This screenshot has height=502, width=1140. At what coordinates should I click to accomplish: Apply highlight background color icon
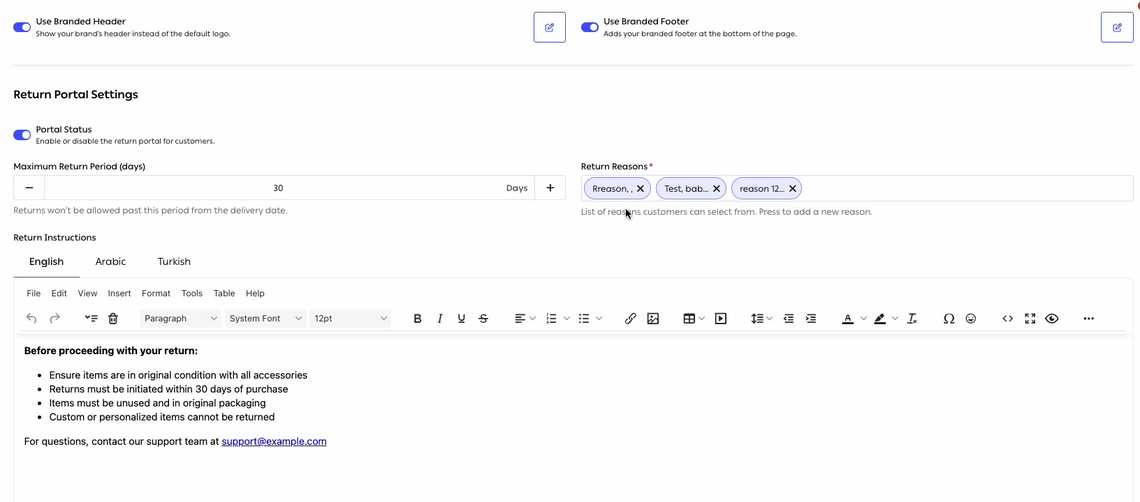click(880, 319)
